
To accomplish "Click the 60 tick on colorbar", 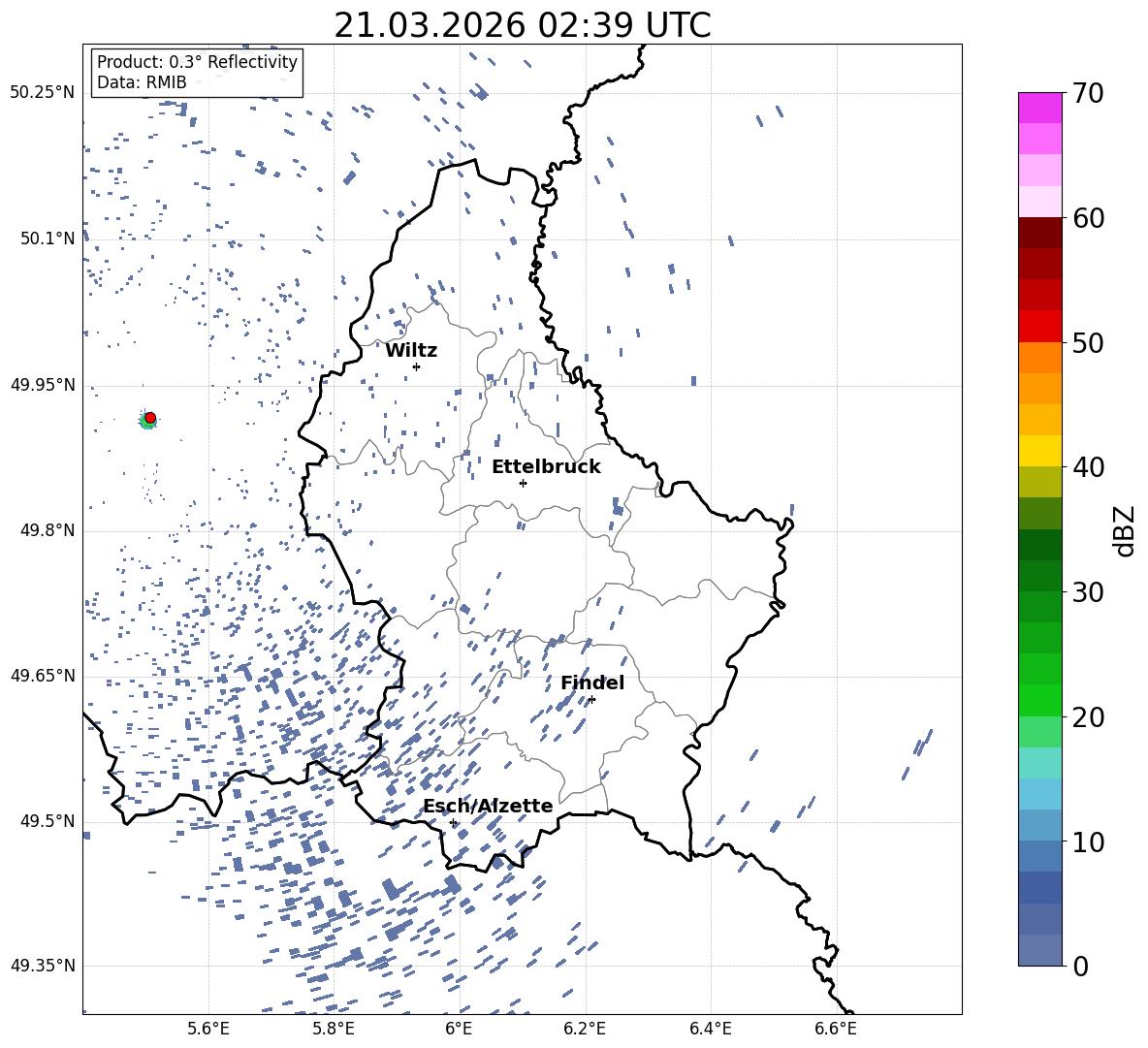I will tap(1088, 218).
